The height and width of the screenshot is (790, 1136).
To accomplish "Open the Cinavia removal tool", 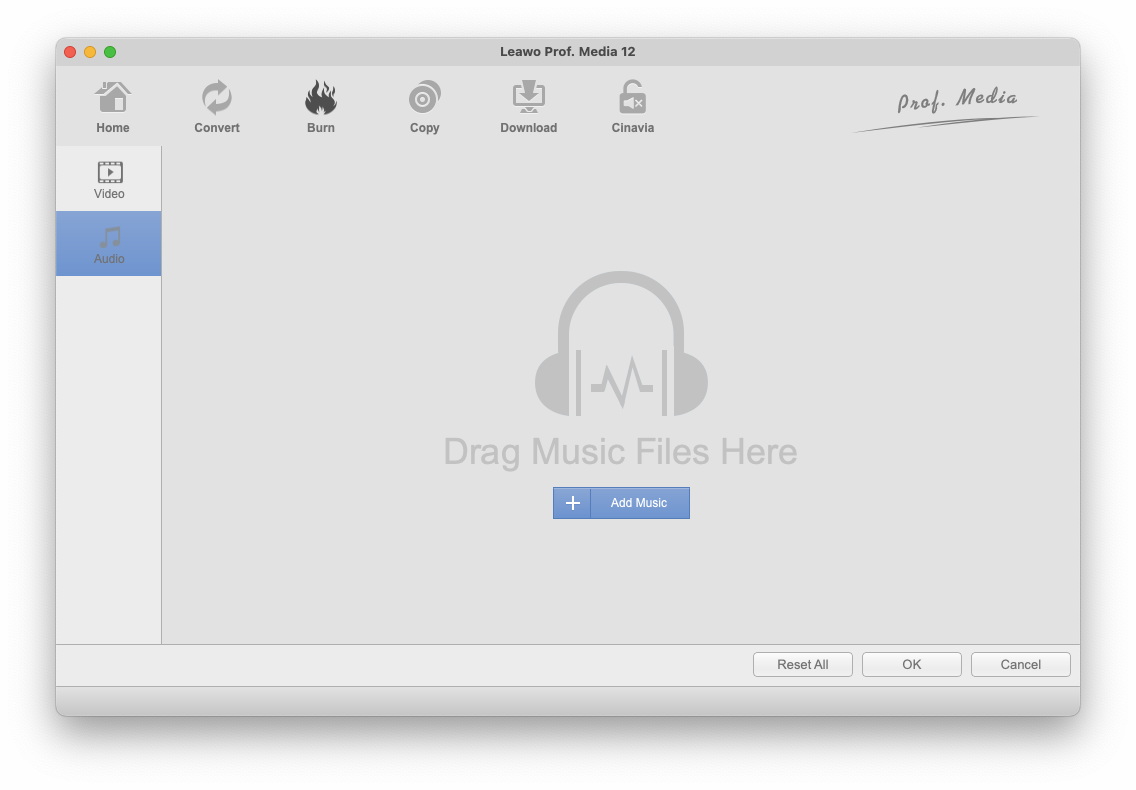I will tap(632, 107).
